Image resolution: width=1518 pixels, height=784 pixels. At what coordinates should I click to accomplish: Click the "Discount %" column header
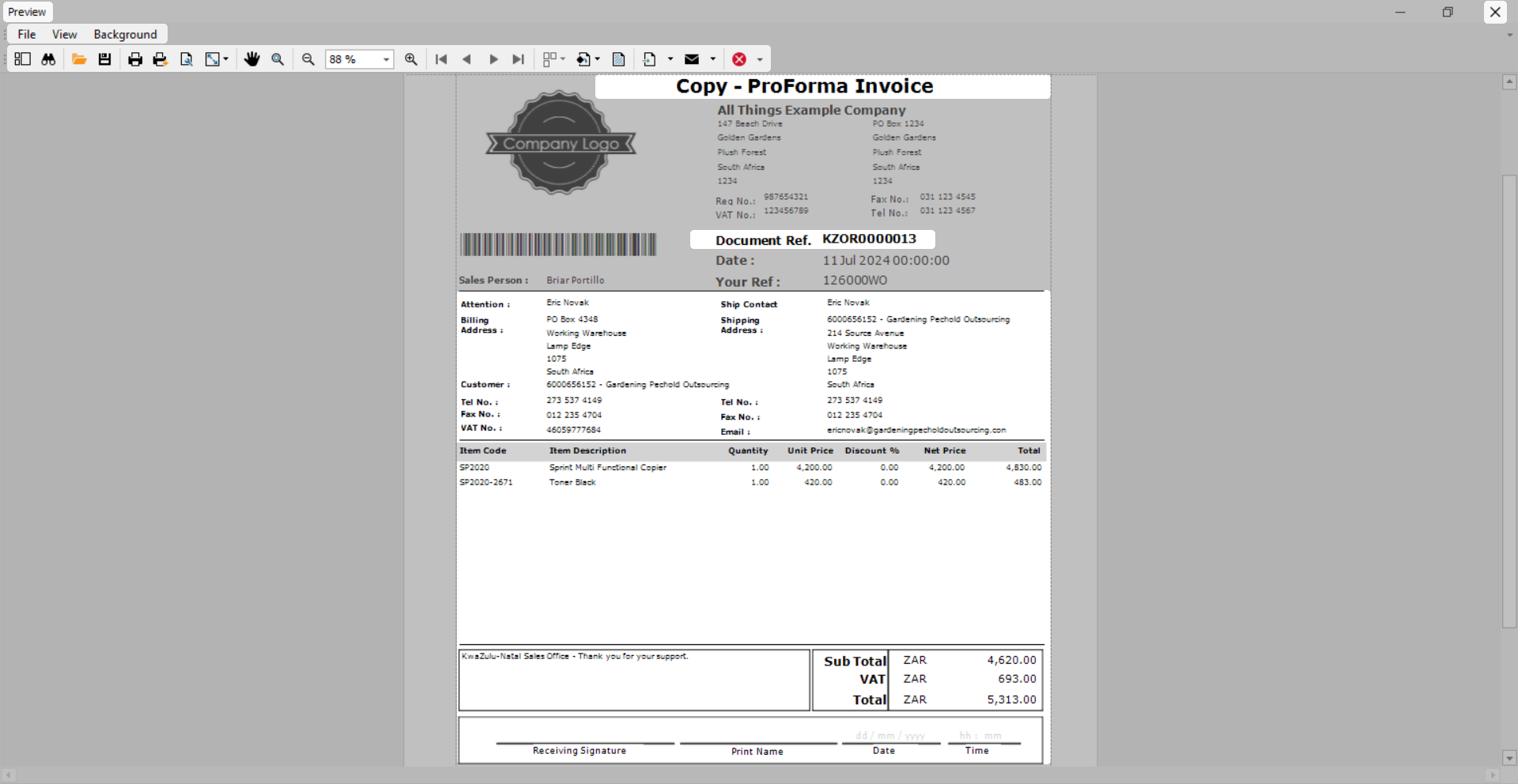(x=872, y=450)
